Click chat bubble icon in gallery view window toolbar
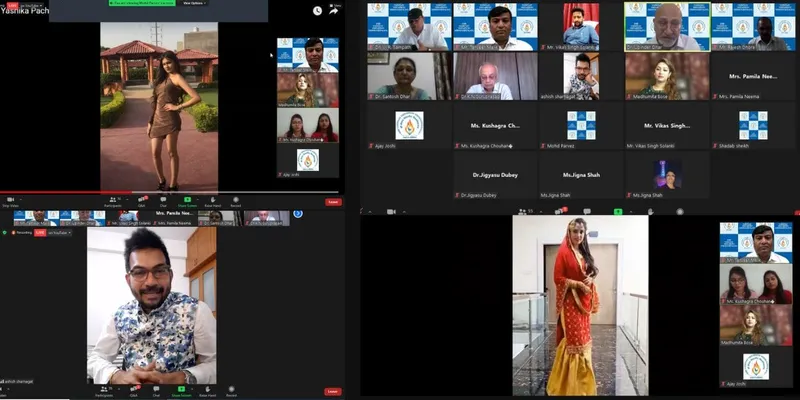This screenshot has width=800, height=400. coord(587,211)
